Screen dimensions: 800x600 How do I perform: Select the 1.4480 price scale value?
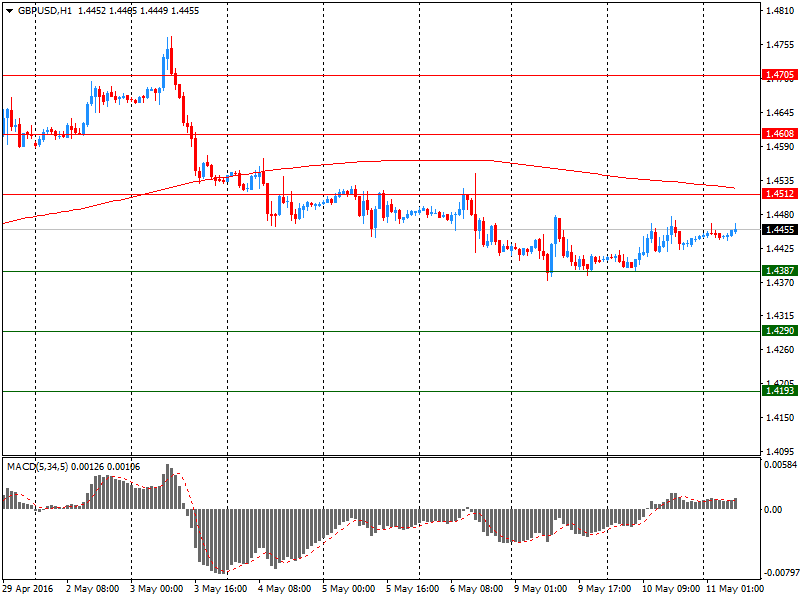[780, 215]
